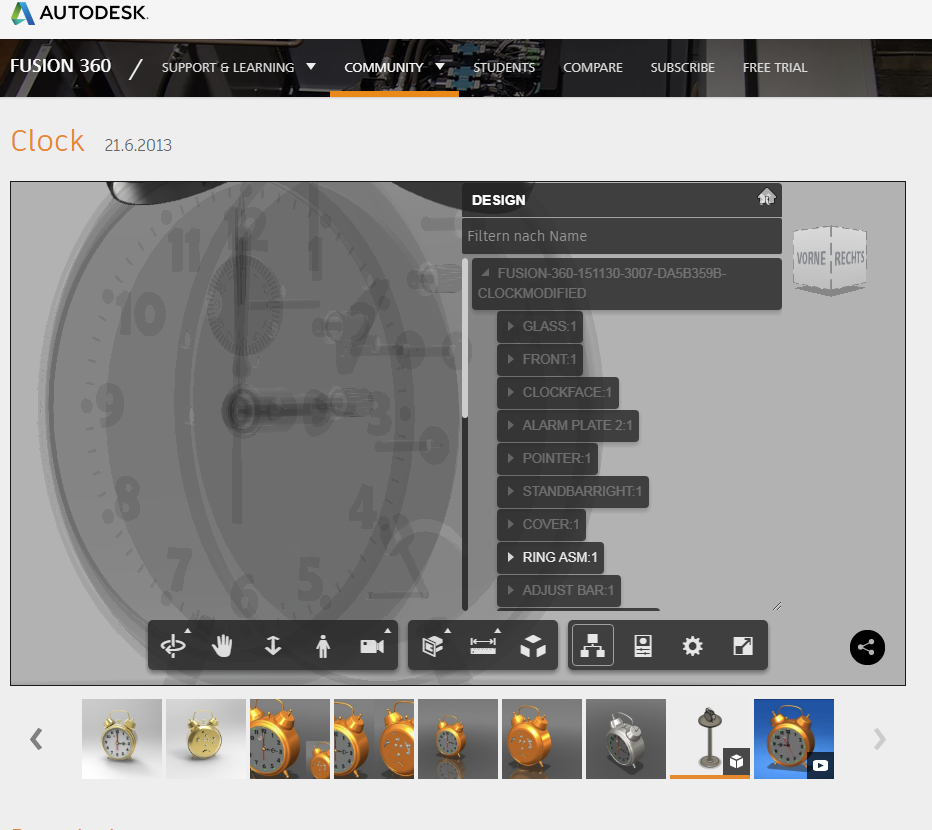Go to Fusion 360 home link
Screen dimensions: 932x830
pyautogui.click(x=60, y=65)
